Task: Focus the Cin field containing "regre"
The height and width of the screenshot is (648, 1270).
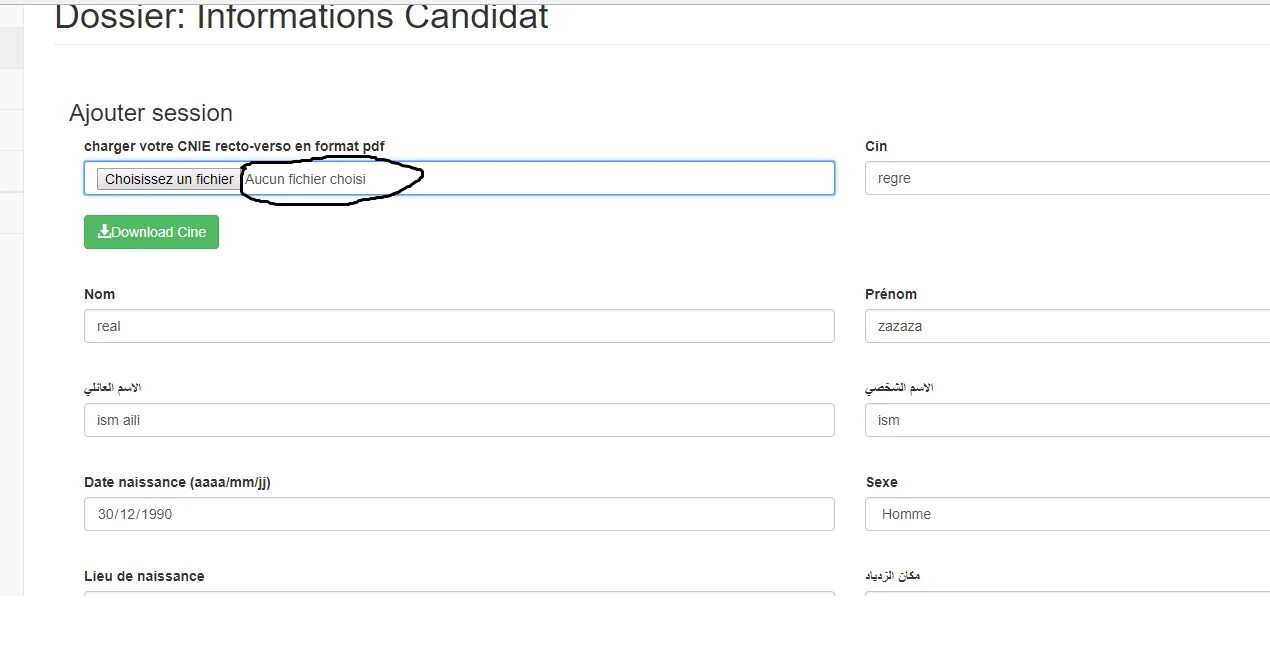Action: pos(1066,179)
